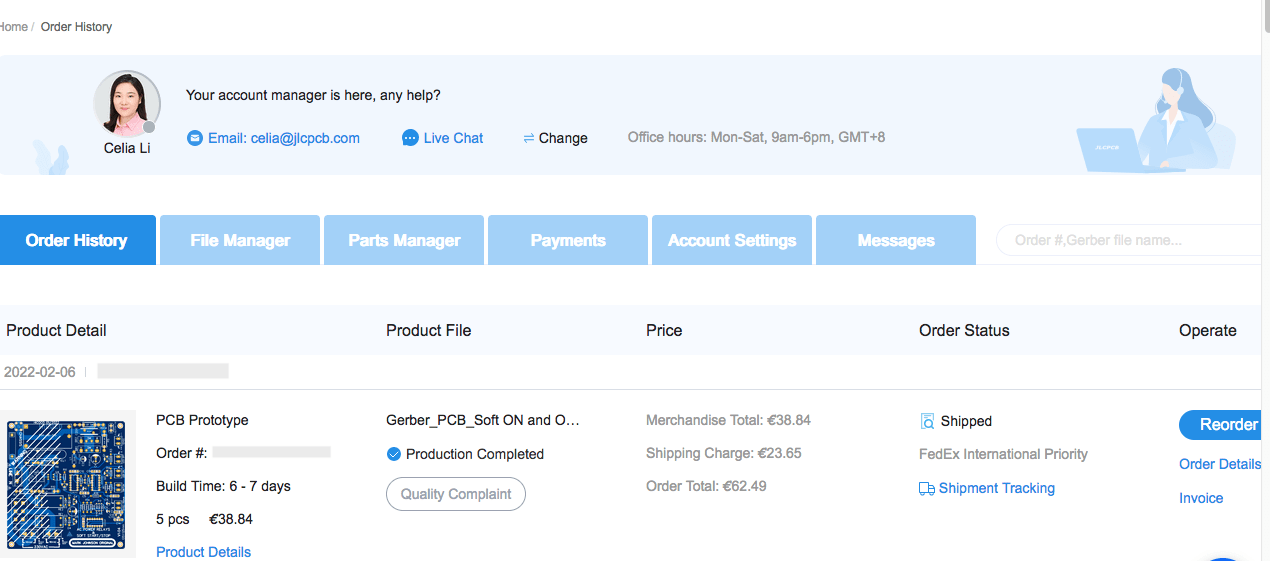This screenshot has height=561, width=1270.
Task: Click the Gerber_PCB_Soft ON file name
Action: point(483,420)
